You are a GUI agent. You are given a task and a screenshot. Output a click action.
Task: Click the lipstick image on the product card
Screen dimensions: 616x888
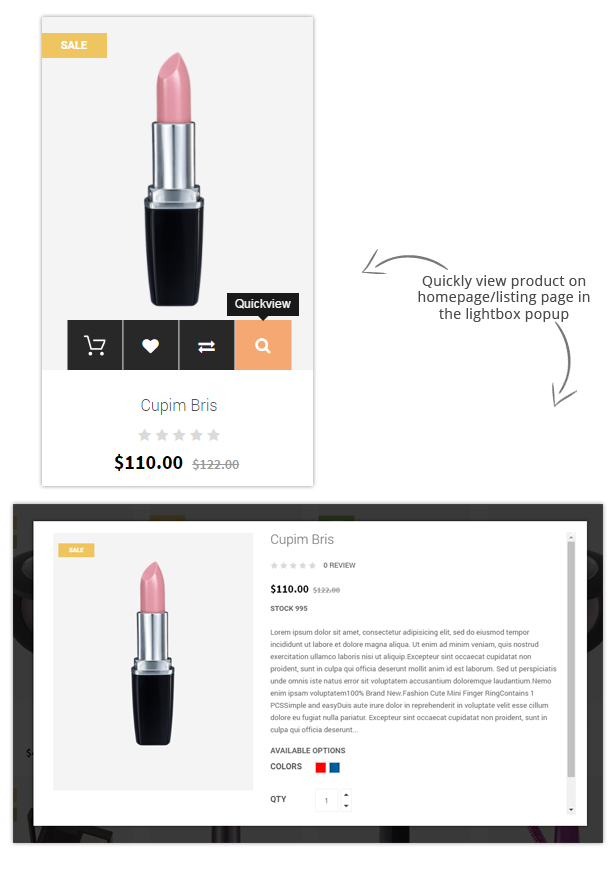point(175,179)
